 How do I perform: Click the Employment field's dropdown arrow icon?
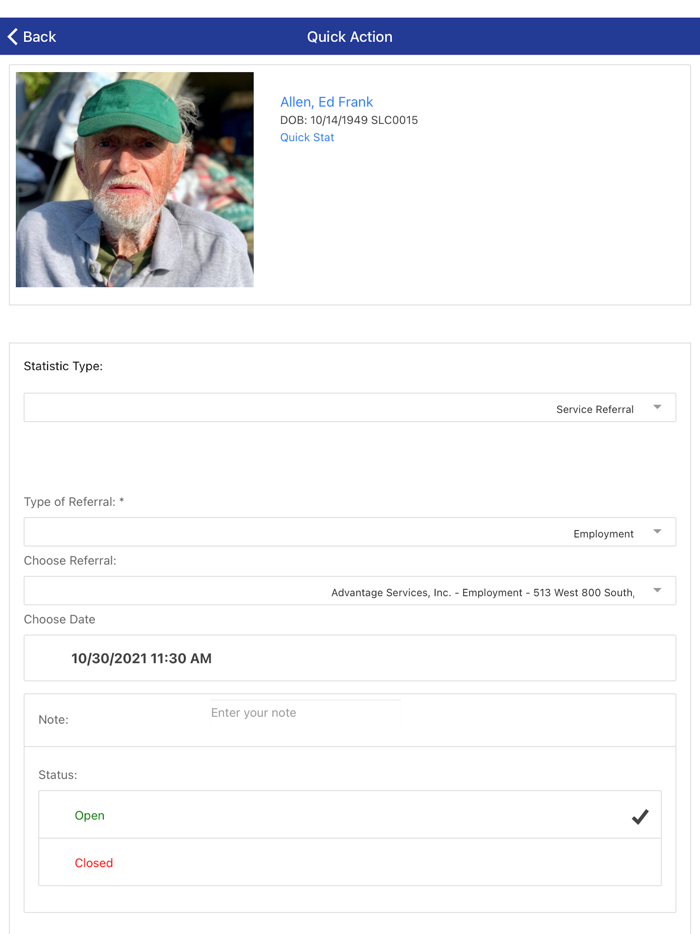658,532
